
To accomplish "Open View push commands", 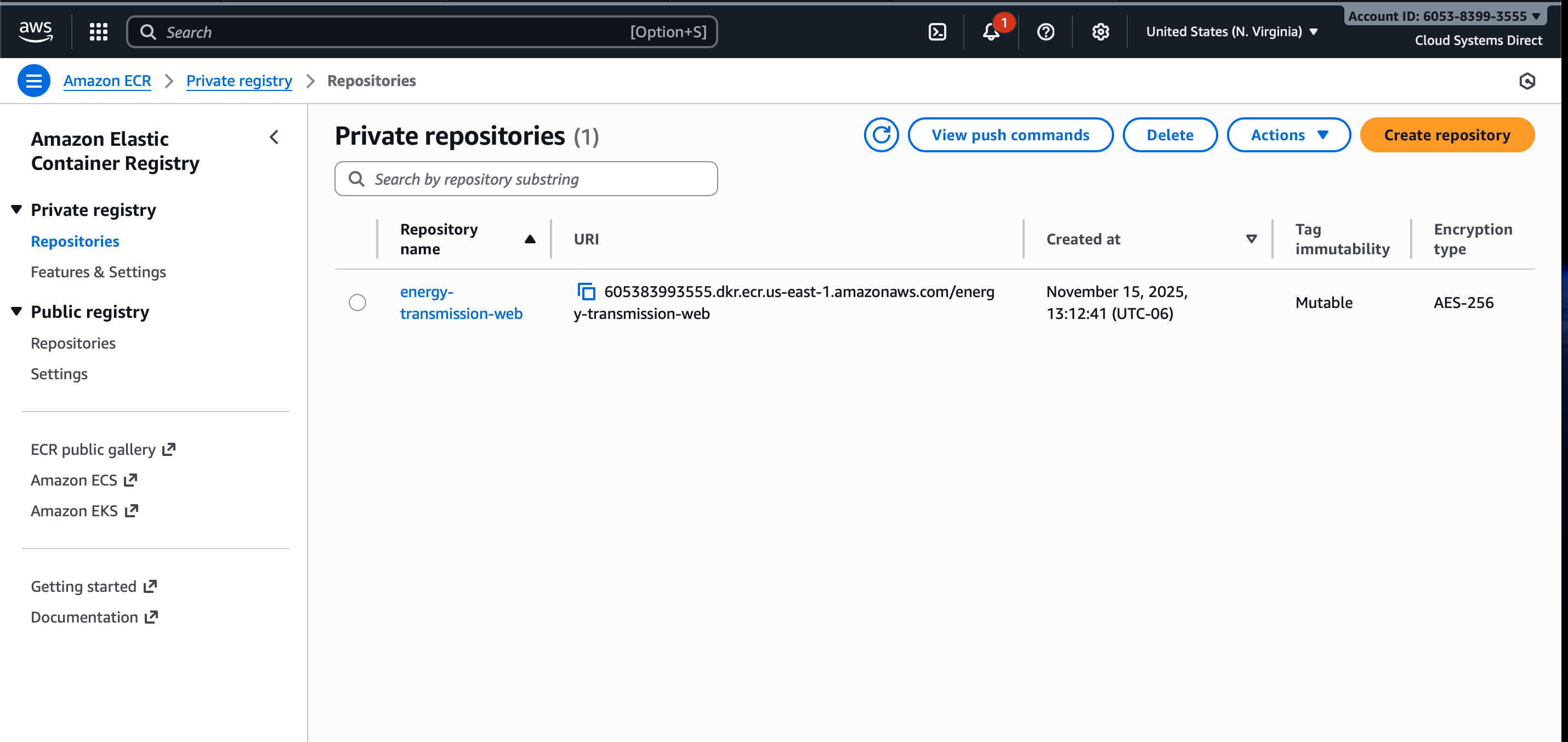I will point(1010,134).
